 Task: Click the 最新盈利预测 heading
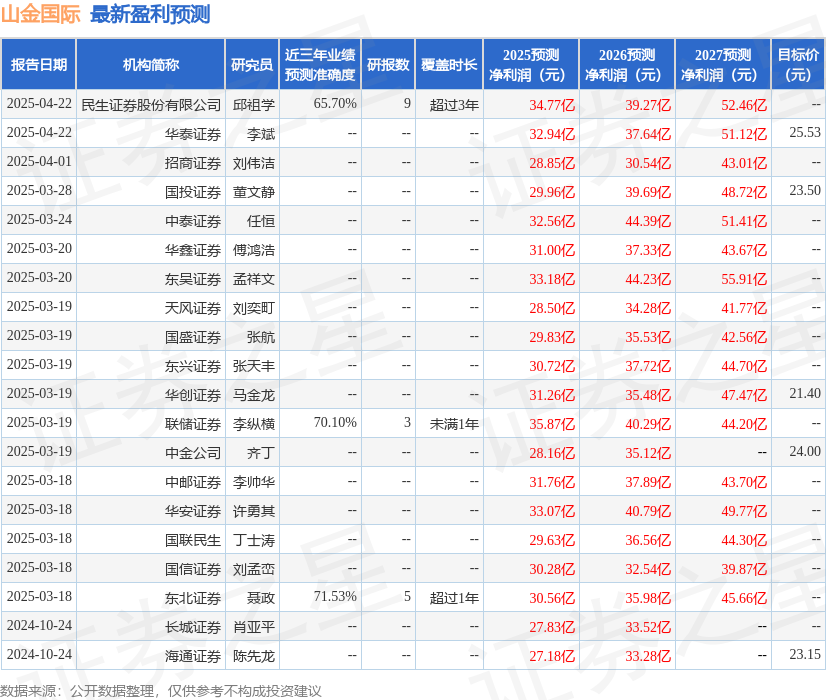point(150,14)
